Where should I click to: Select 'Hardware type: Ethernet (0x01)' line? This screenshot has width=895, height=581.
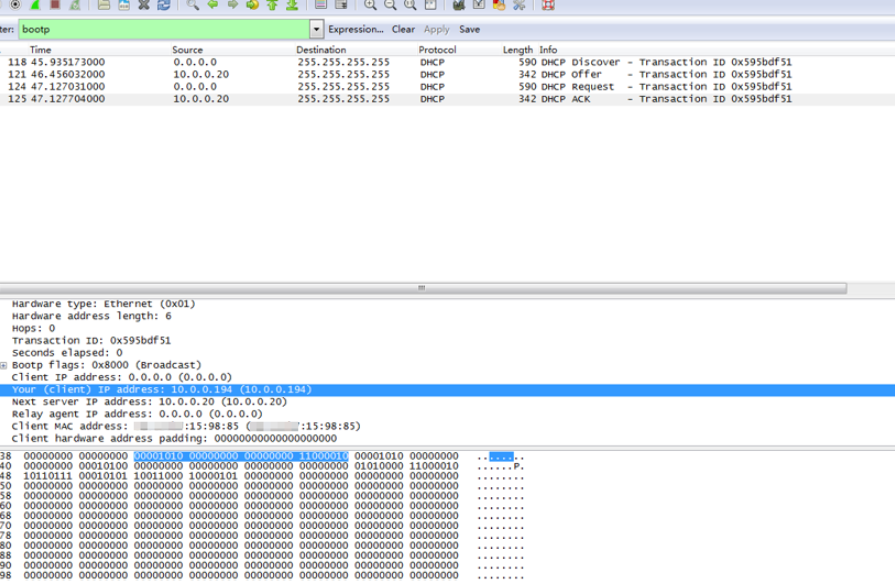(x=103, y=304)
